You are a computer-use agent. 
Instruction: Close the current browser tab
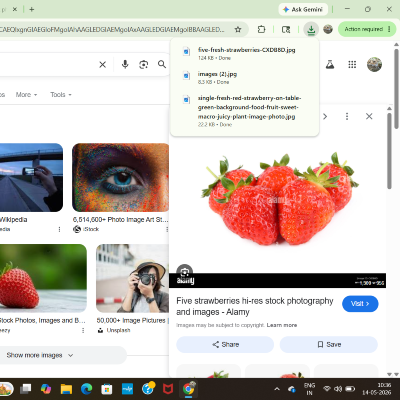pos(15,9)
